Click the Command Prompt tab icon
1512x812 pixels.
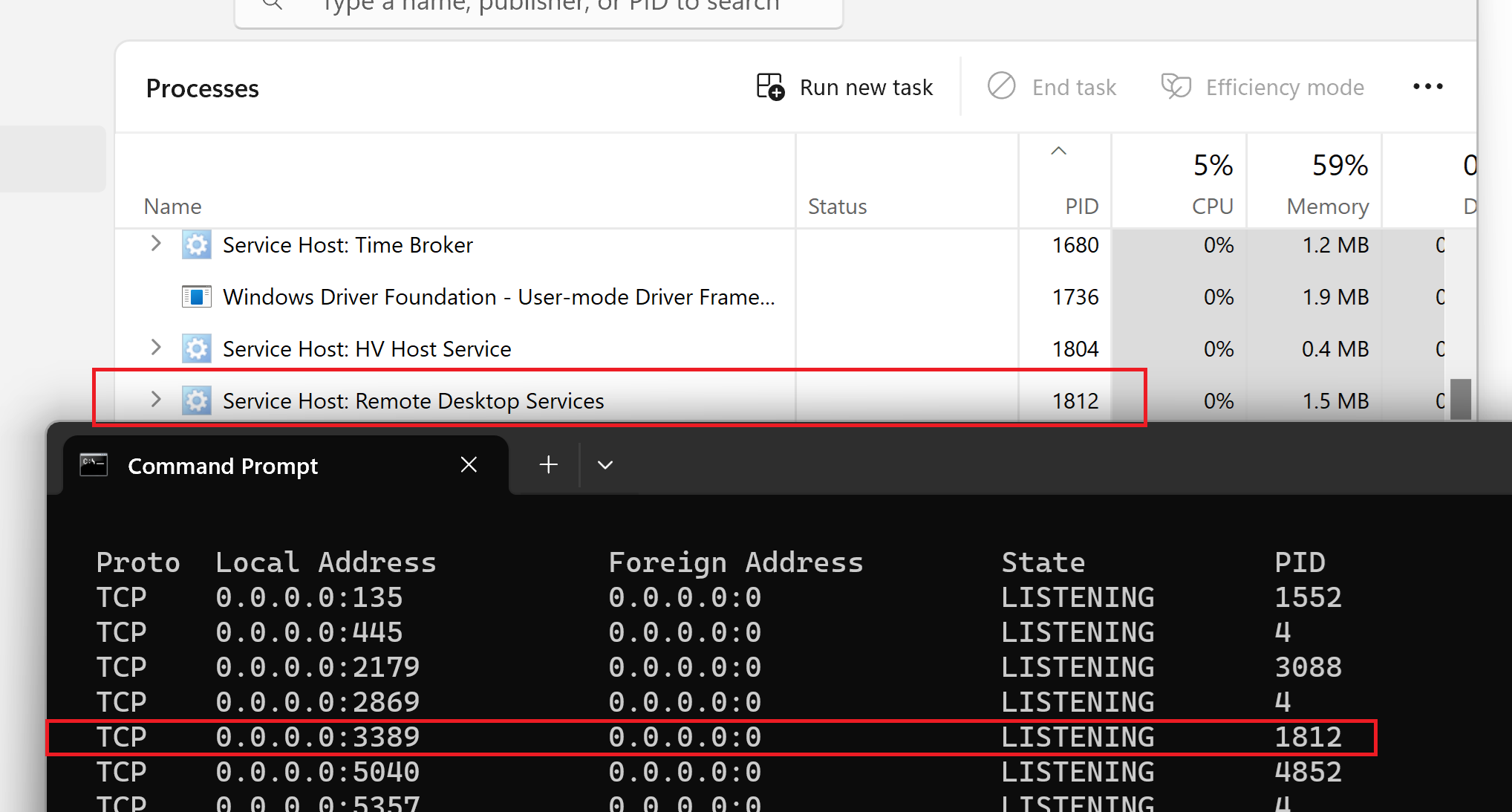coord(94,466)
